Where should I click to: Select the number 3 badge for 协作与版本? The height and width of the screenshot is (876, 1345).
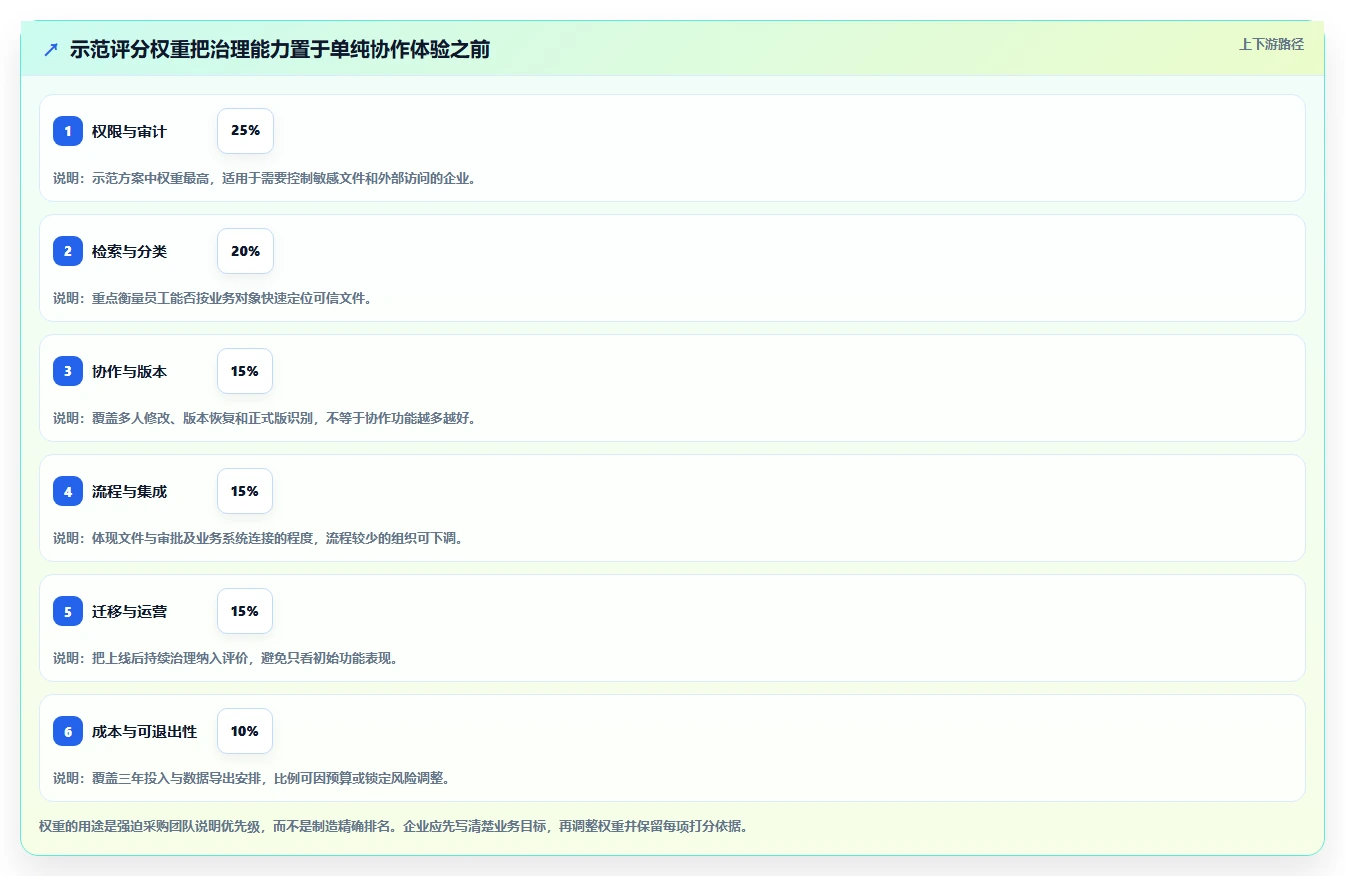tap(68, 371)
